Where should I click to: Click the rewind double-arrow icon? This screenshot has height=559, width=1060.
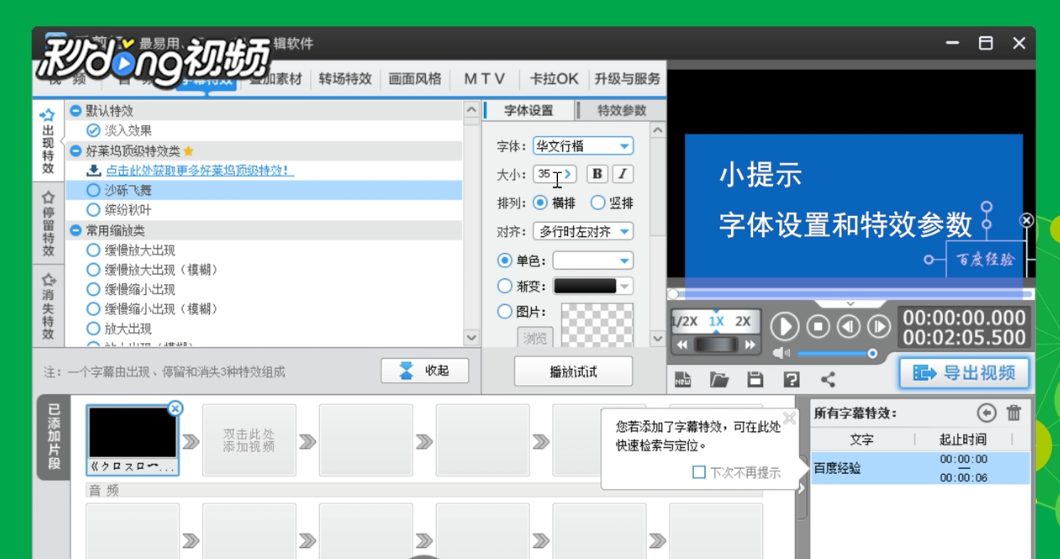click(x=683, y=345)
